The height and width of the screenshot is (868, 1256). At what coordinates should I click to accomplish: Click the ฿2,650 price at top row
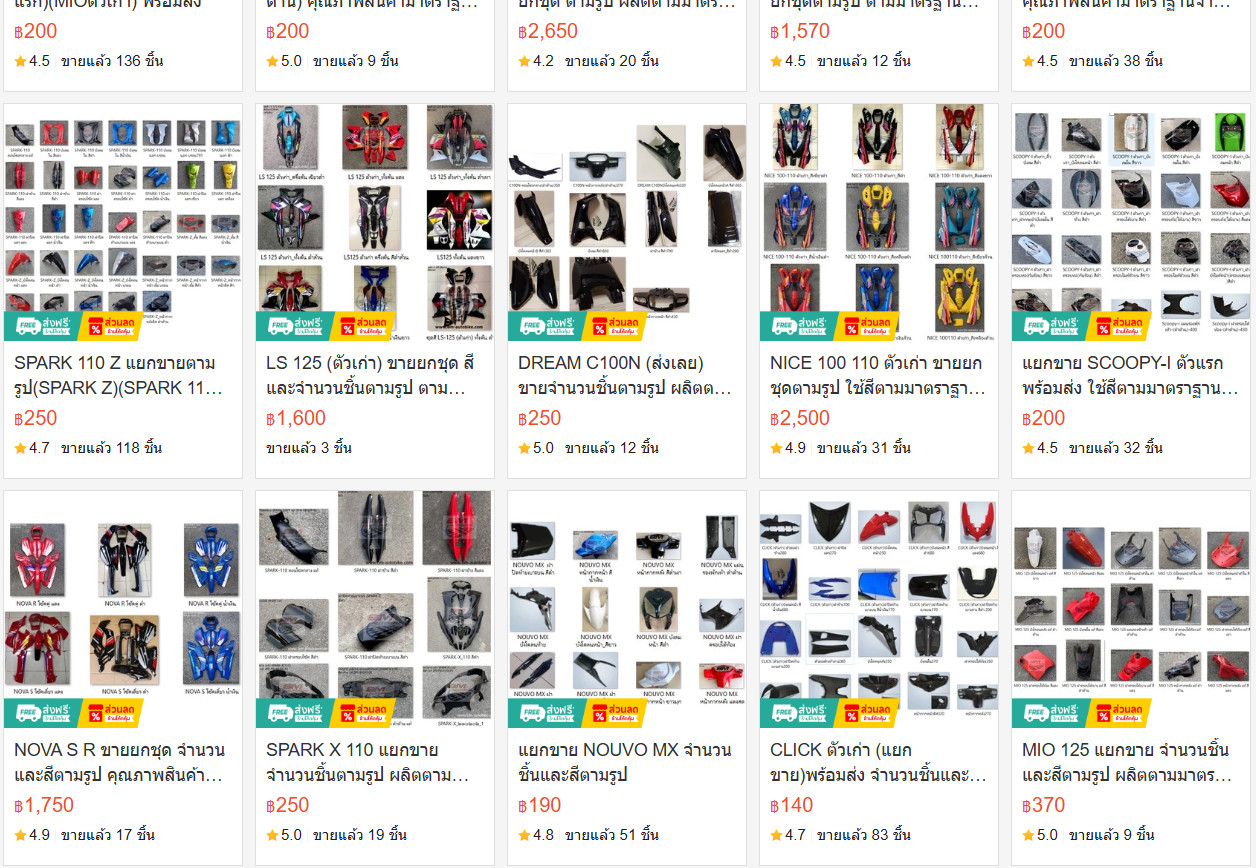point(548,31)
